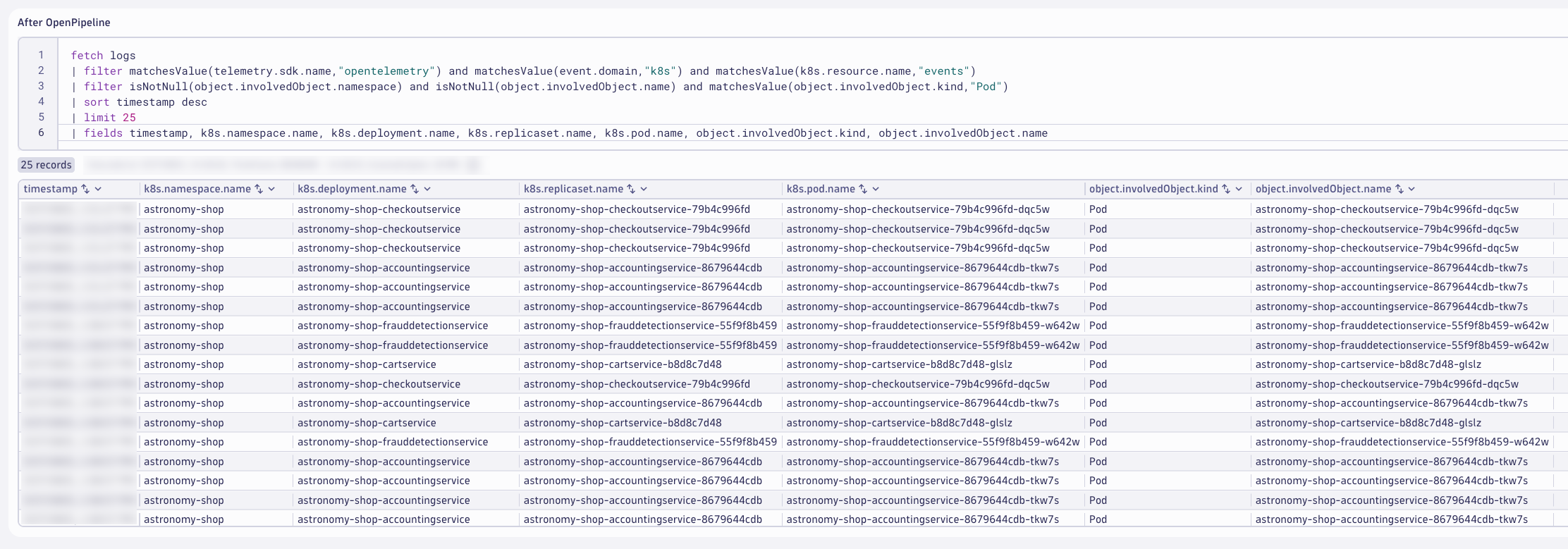Open the k8s.replicaset.name column chevron menu

point(644,189)
